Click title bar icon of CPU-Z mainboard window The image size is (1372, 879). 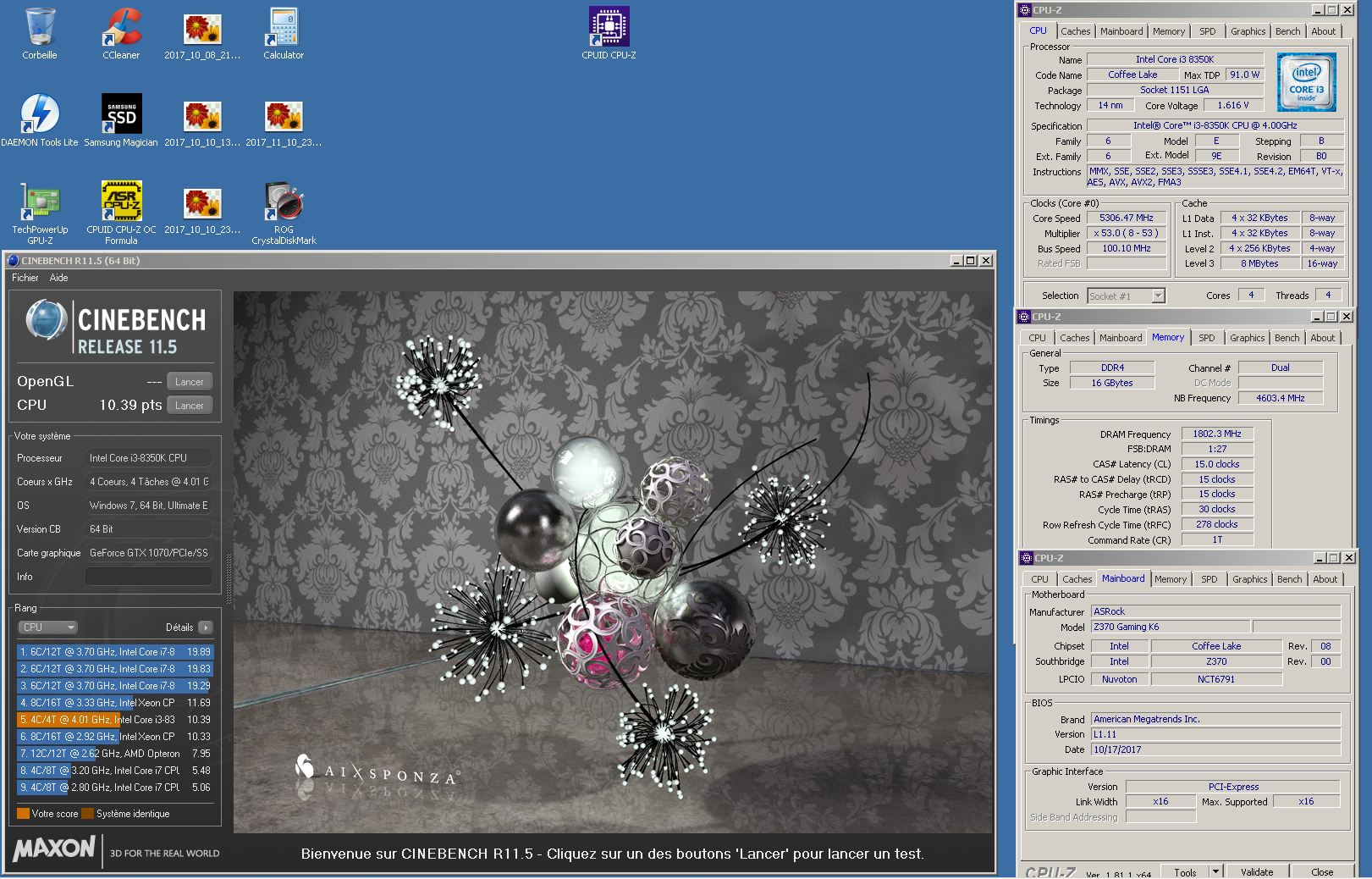point(1027,558)
